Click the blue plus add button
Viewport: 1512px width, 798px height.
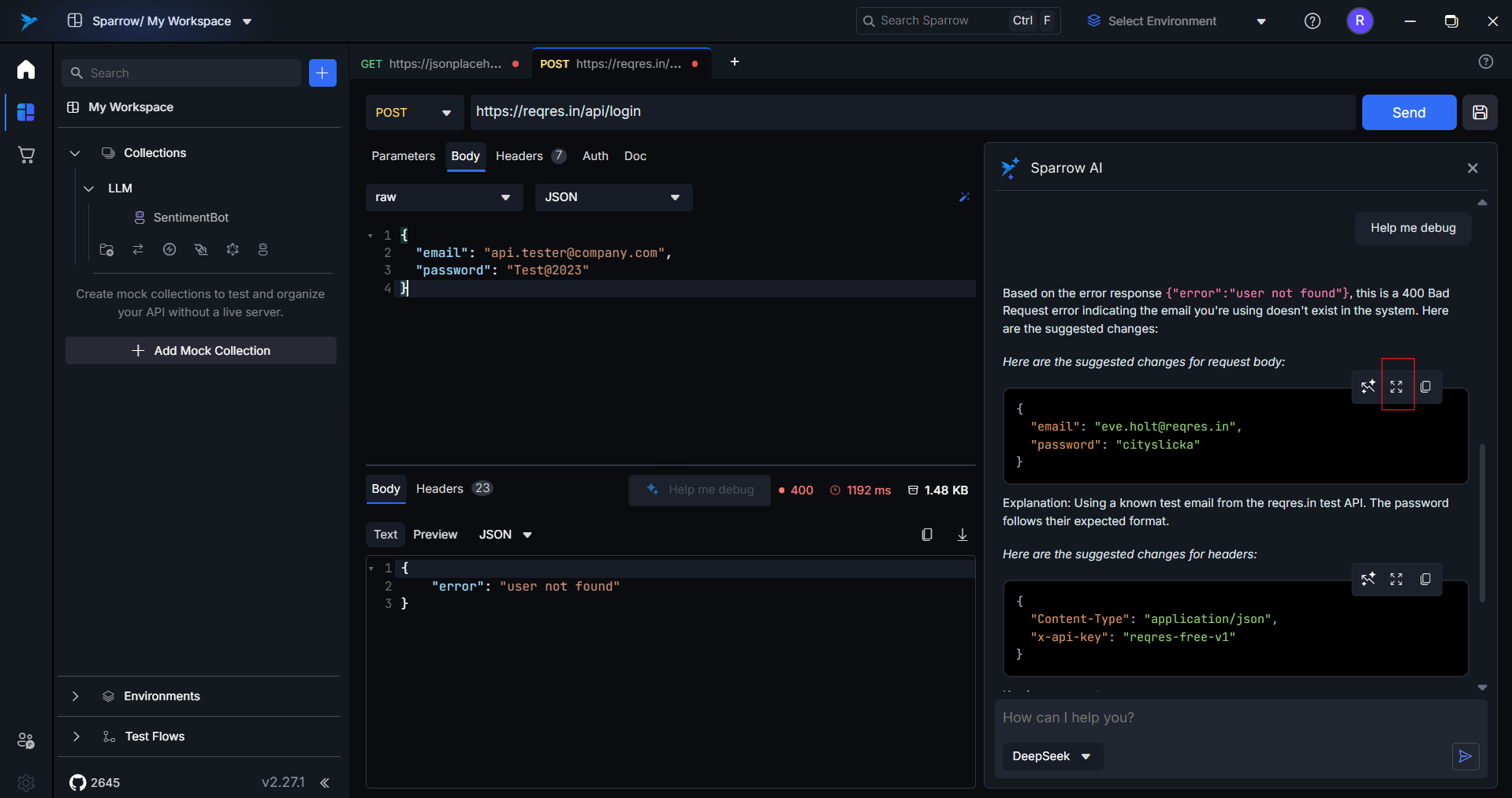tap(322, 73)
